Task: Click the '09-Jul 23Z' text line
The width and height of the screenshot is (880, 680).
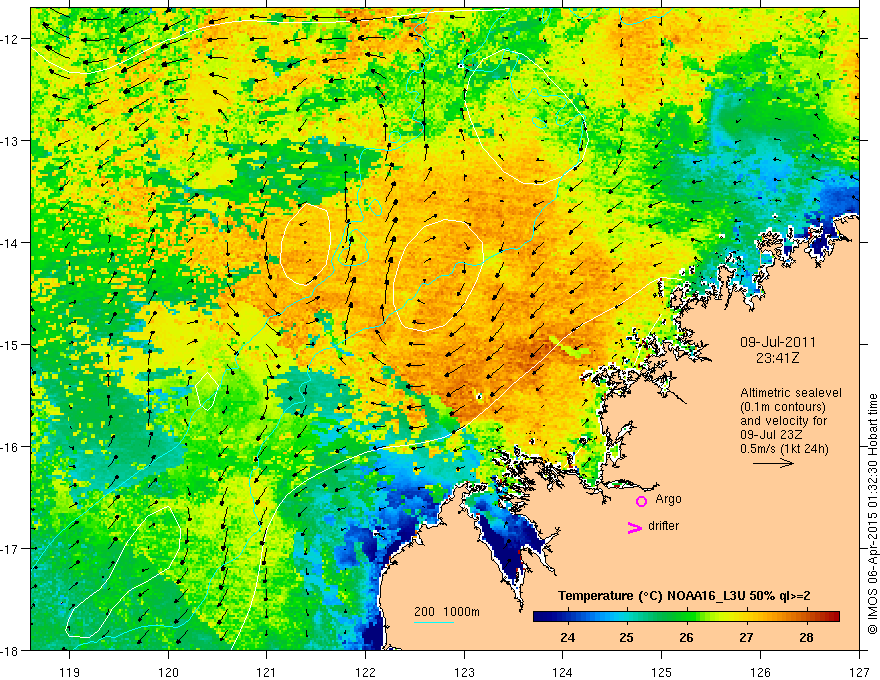Action: point(771,435)
